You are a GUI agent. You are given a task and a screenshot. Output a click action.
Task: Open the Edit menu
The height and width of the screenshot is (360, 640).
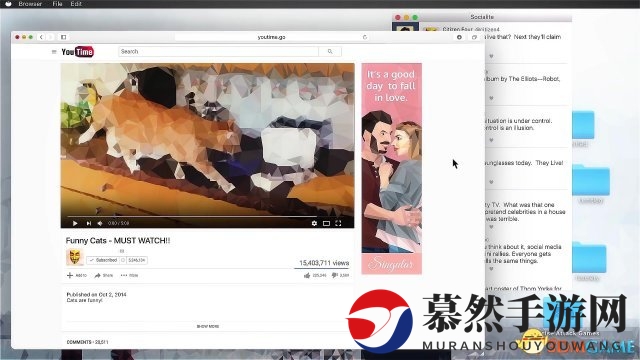(76, 4)
